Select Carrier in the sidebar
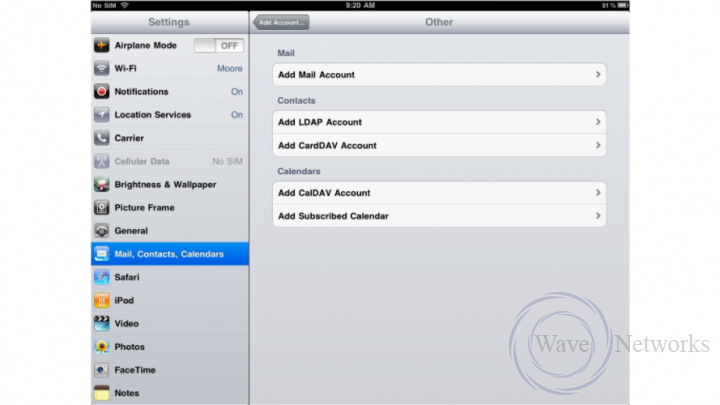 (x=170, y=138)
